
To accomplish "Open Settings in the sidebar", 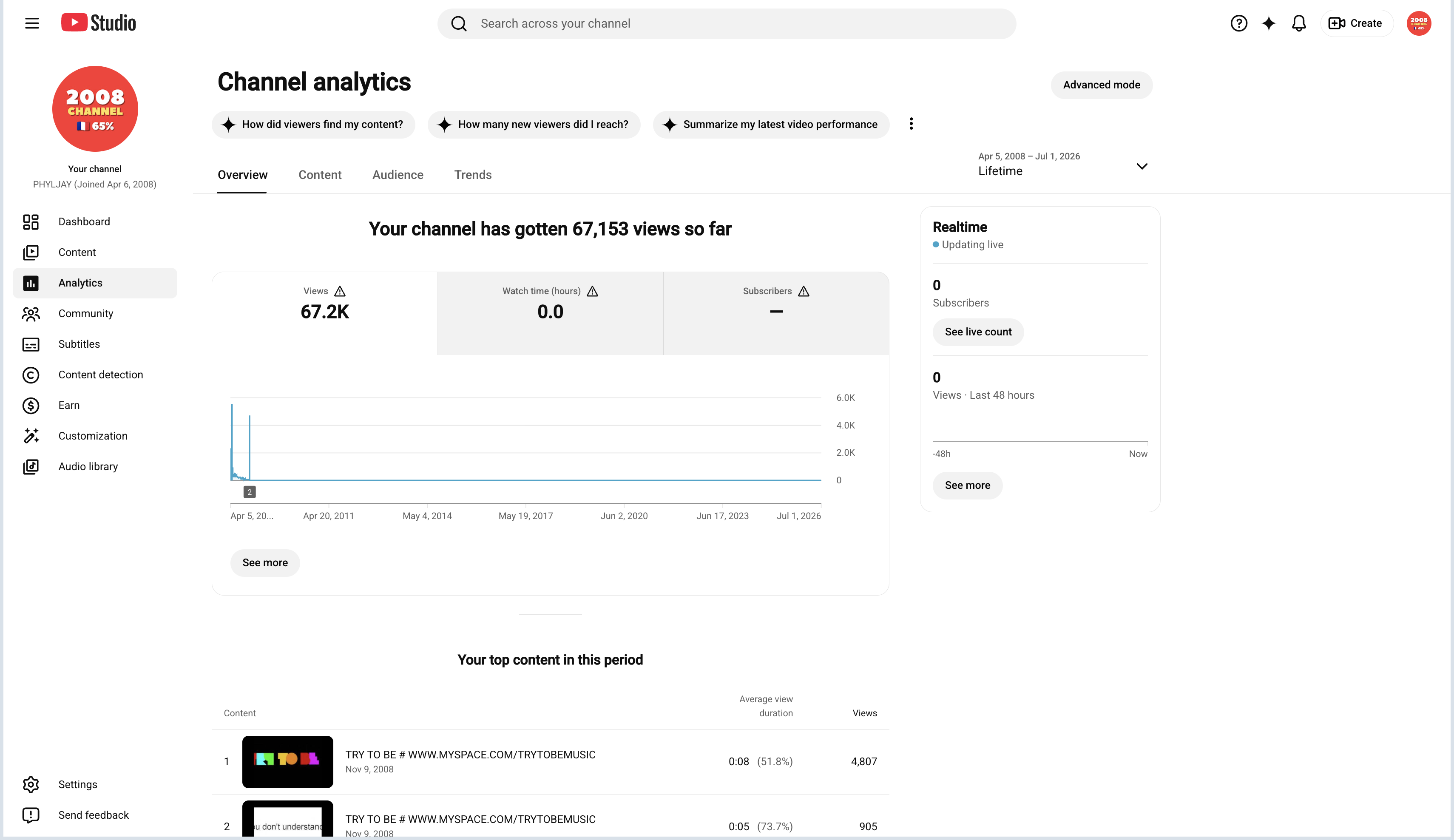I will click(x=95, y=784).
